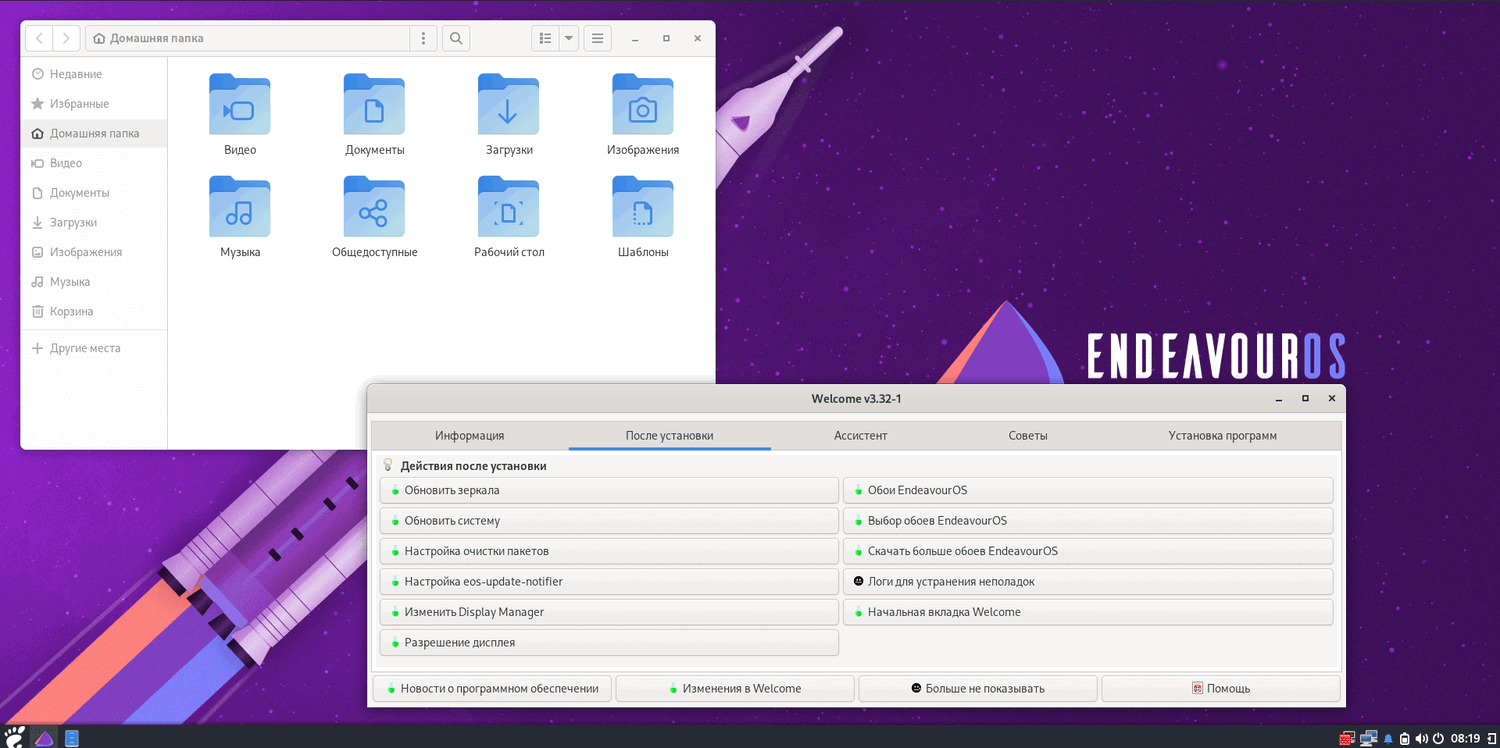Open Документы in the sidebar
The image size is (1500, 748).
94,193
